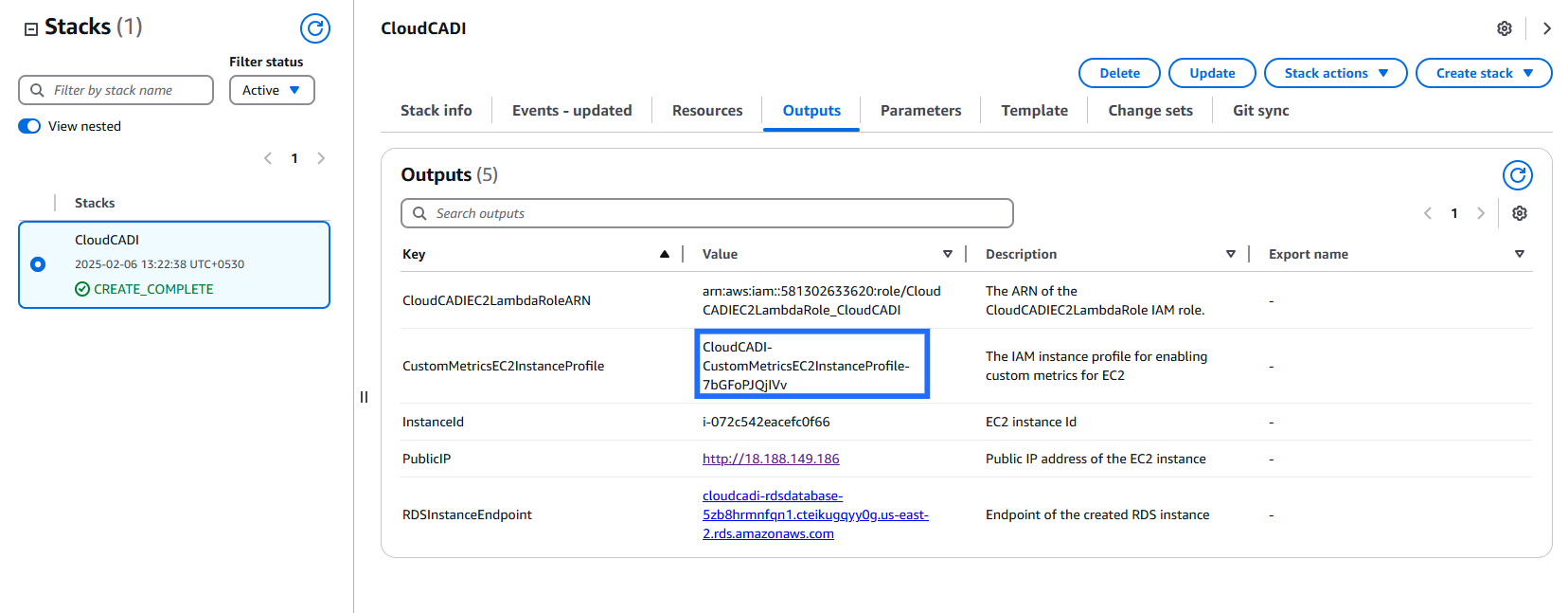Image resolution: width=1568 pixels, height=613 pixels.
Task: Expand the Stack actions dropdown
Action: point(1335,73)
